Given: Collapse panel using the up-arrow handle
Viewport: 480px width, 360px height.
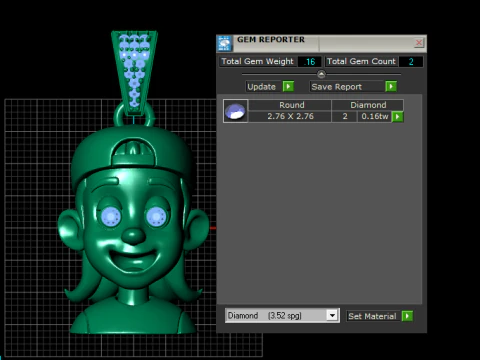Looking at the screenshot, I should (321, 74).
